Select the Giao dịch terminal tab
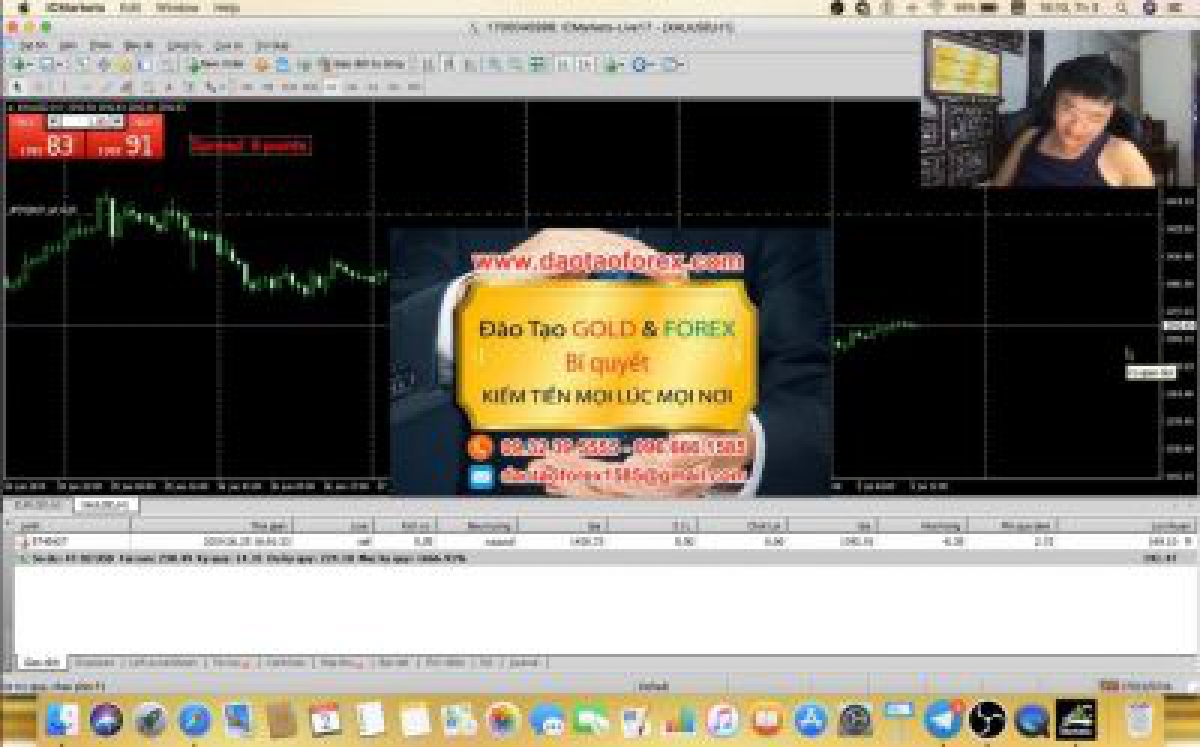This screenshot has width=1200, height=747. tap(42, 662)
